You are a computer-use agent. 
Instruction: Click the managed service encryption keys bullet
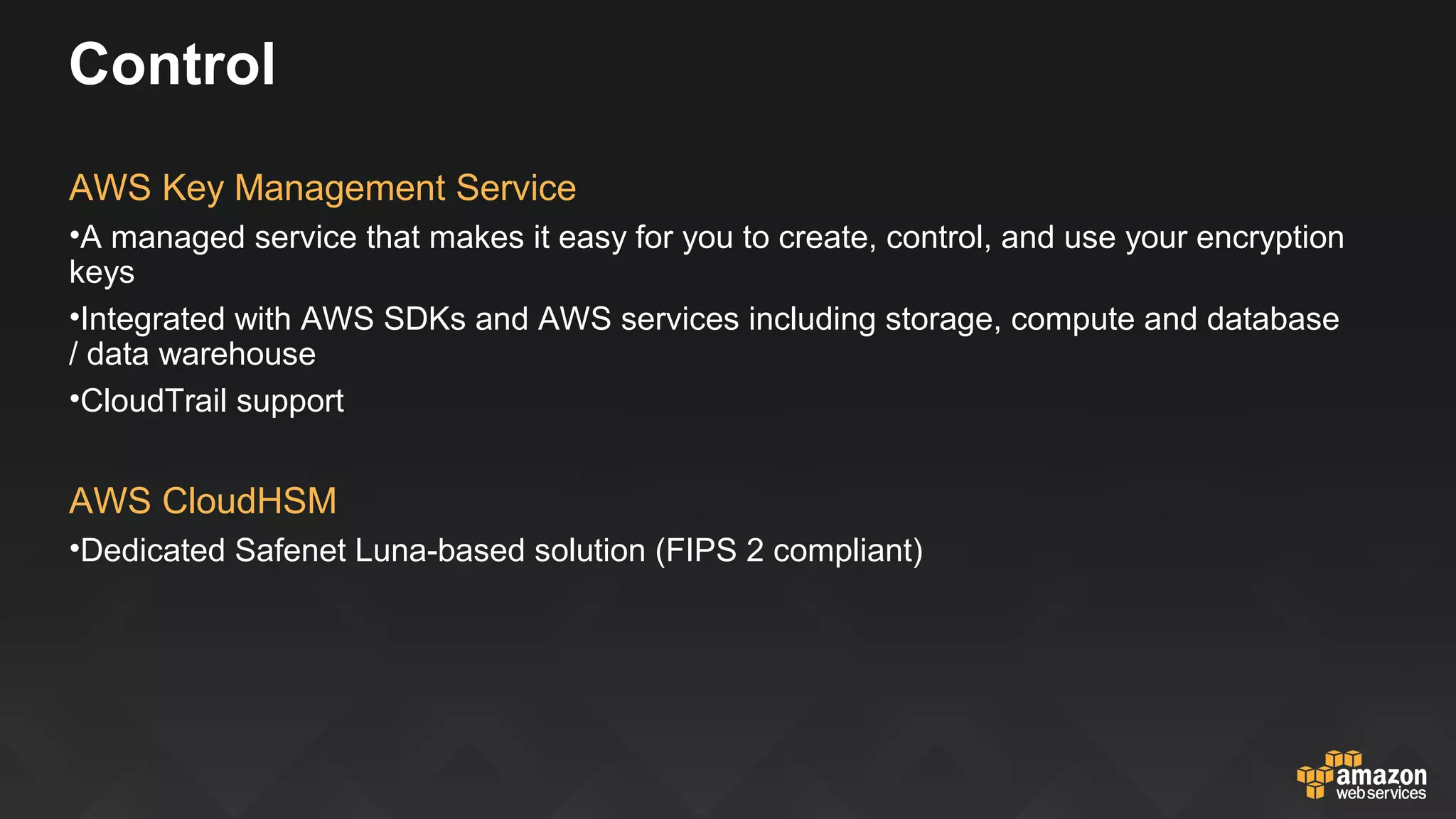(707, 255)
